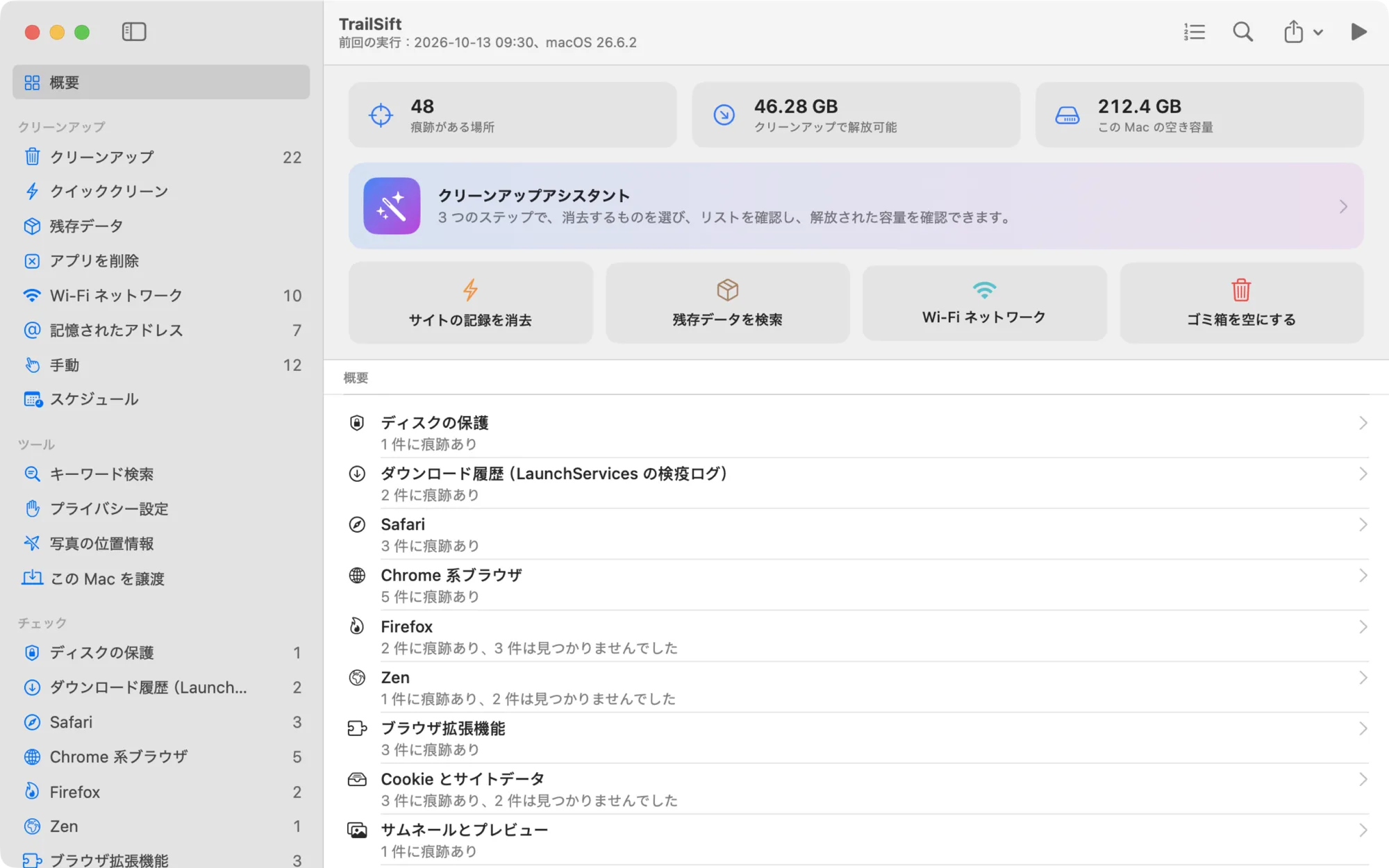
Task: Expand the ダウンロード履歴 overview row chevron
Action: [x=1363, y=474]
